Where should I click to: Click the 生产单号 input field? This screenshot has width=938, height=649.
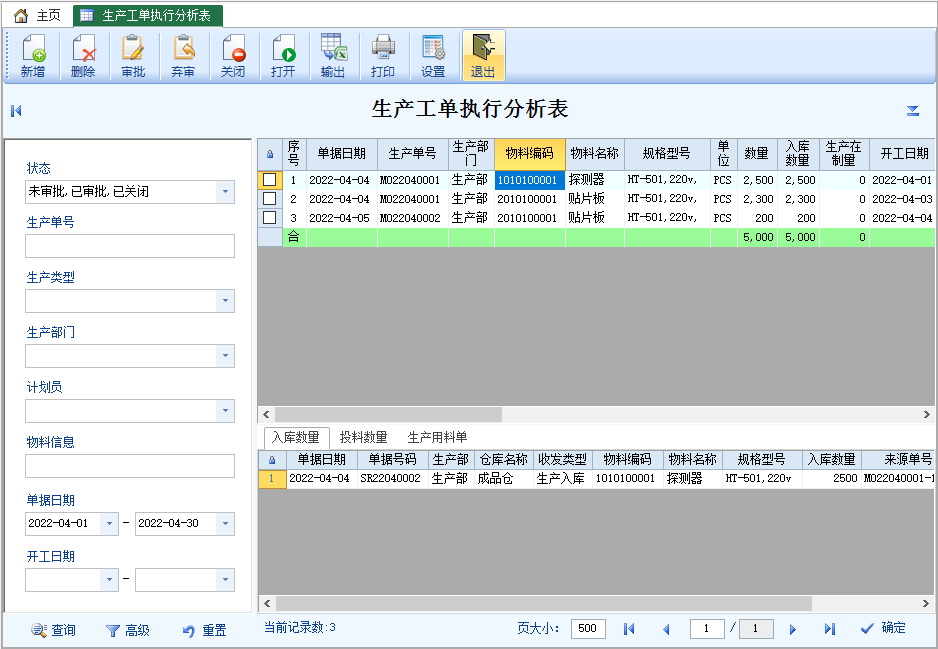point(130,246)
